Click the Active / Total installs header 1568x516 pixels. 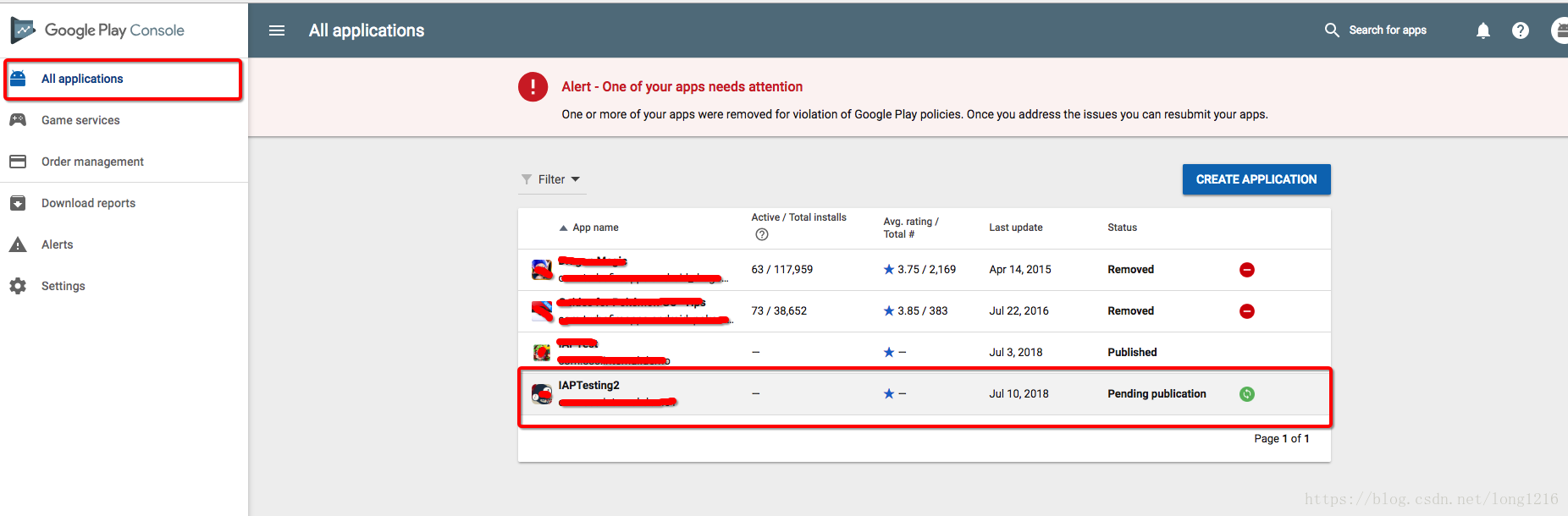[x=799, y=217]
